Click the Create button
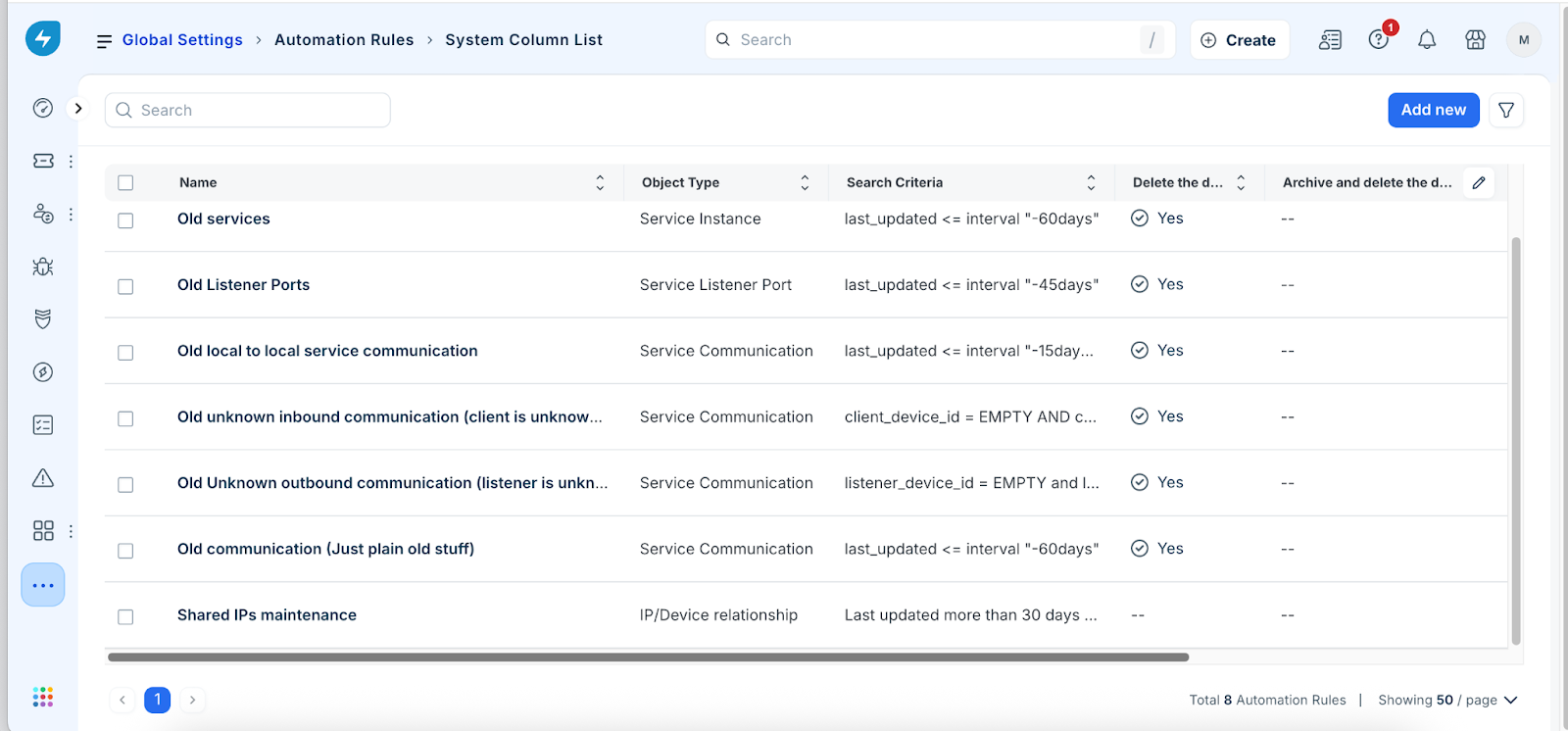Viewport: 1568px width, 731px height. click(x=1240, y=40)
